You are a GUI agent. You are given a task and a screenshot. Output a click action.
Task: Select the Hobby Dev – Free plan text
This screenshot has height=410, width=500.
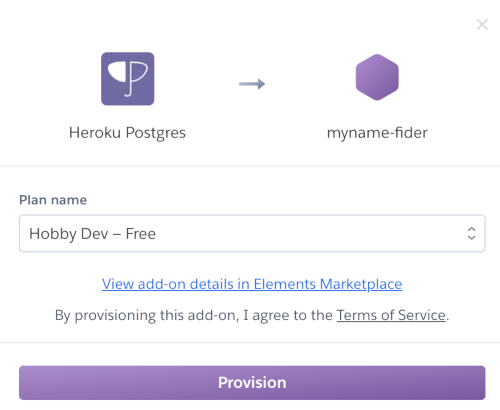(x=92, y=234)
